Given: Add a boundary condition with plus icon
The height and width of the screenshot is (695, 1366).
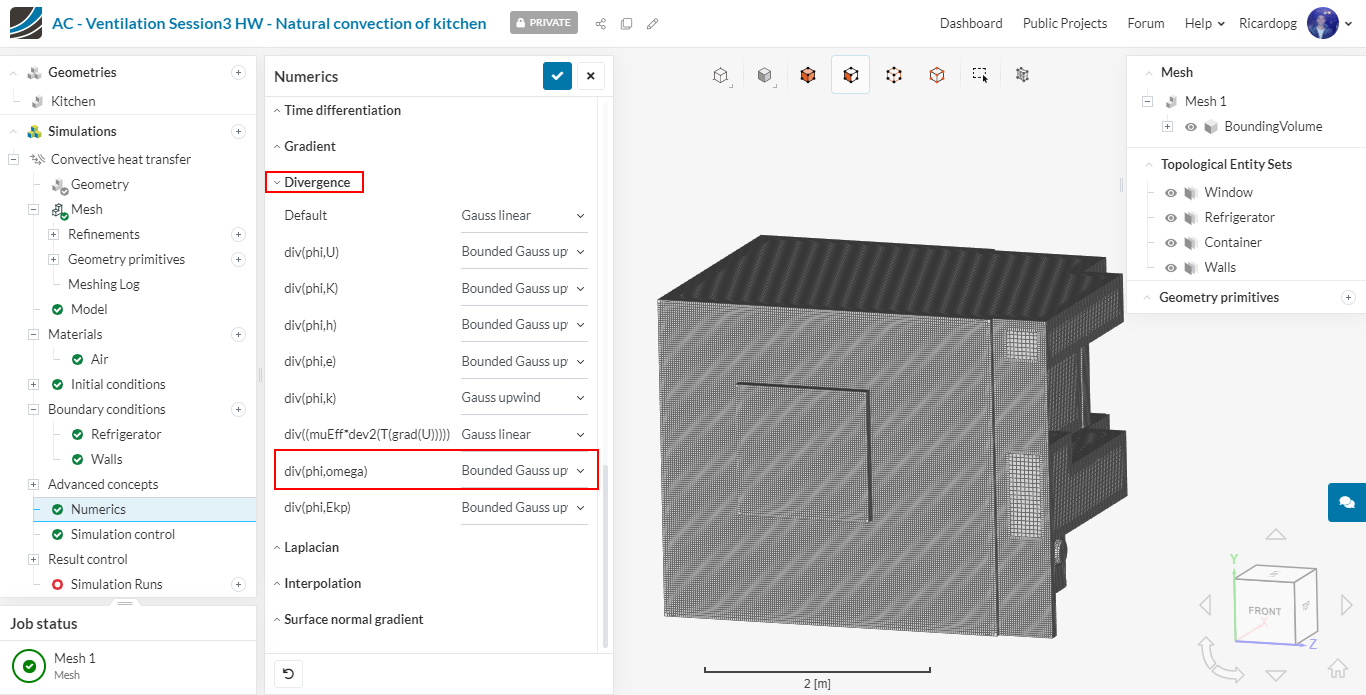Looking at the screenshot, I should point(238,409).
